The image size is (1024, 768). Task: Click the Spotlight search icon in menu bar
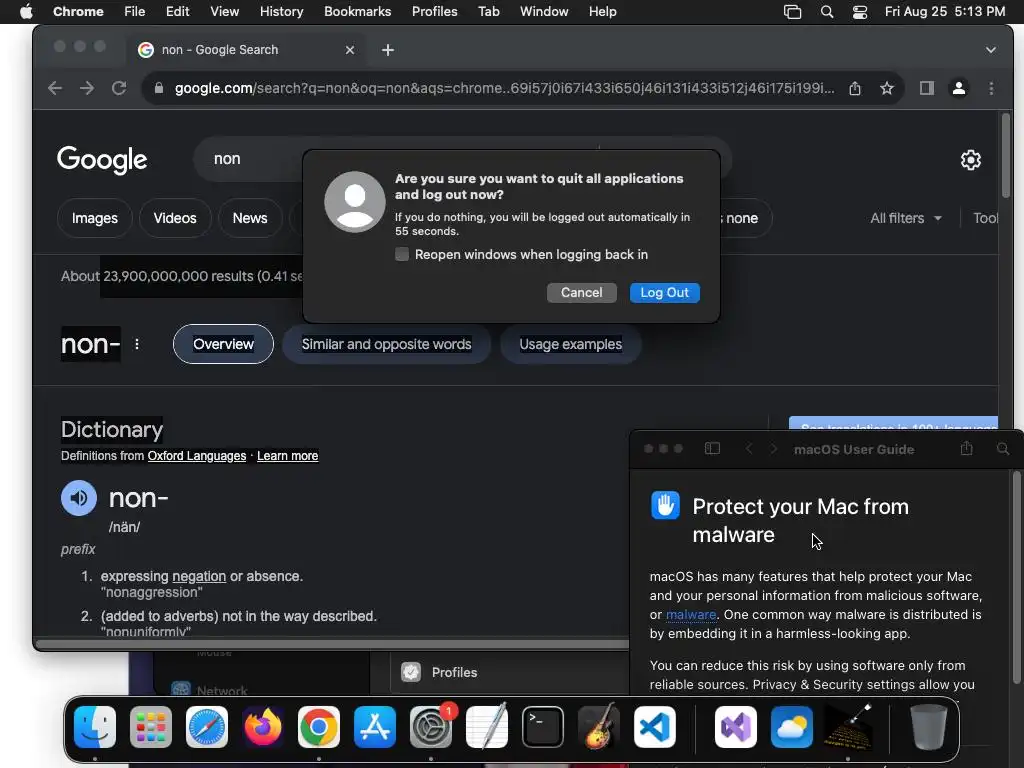pyautogui.click(x=827, y=12)
